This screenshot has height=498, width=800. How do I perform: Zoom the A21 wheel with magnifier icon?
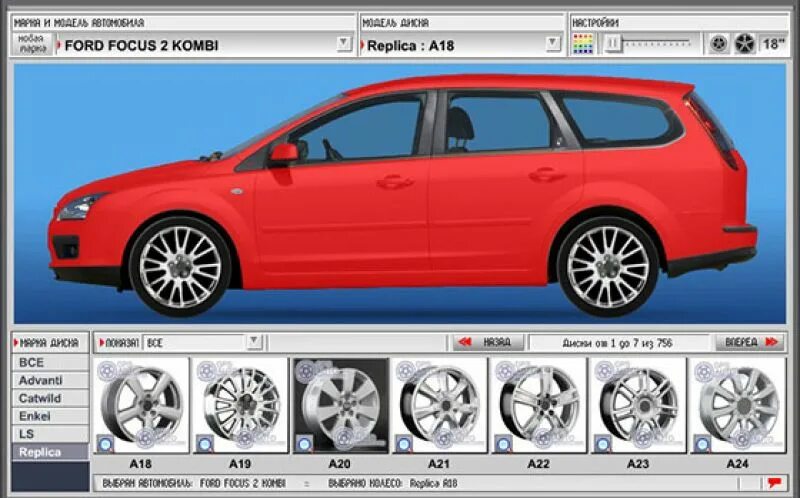pos(404,444)
